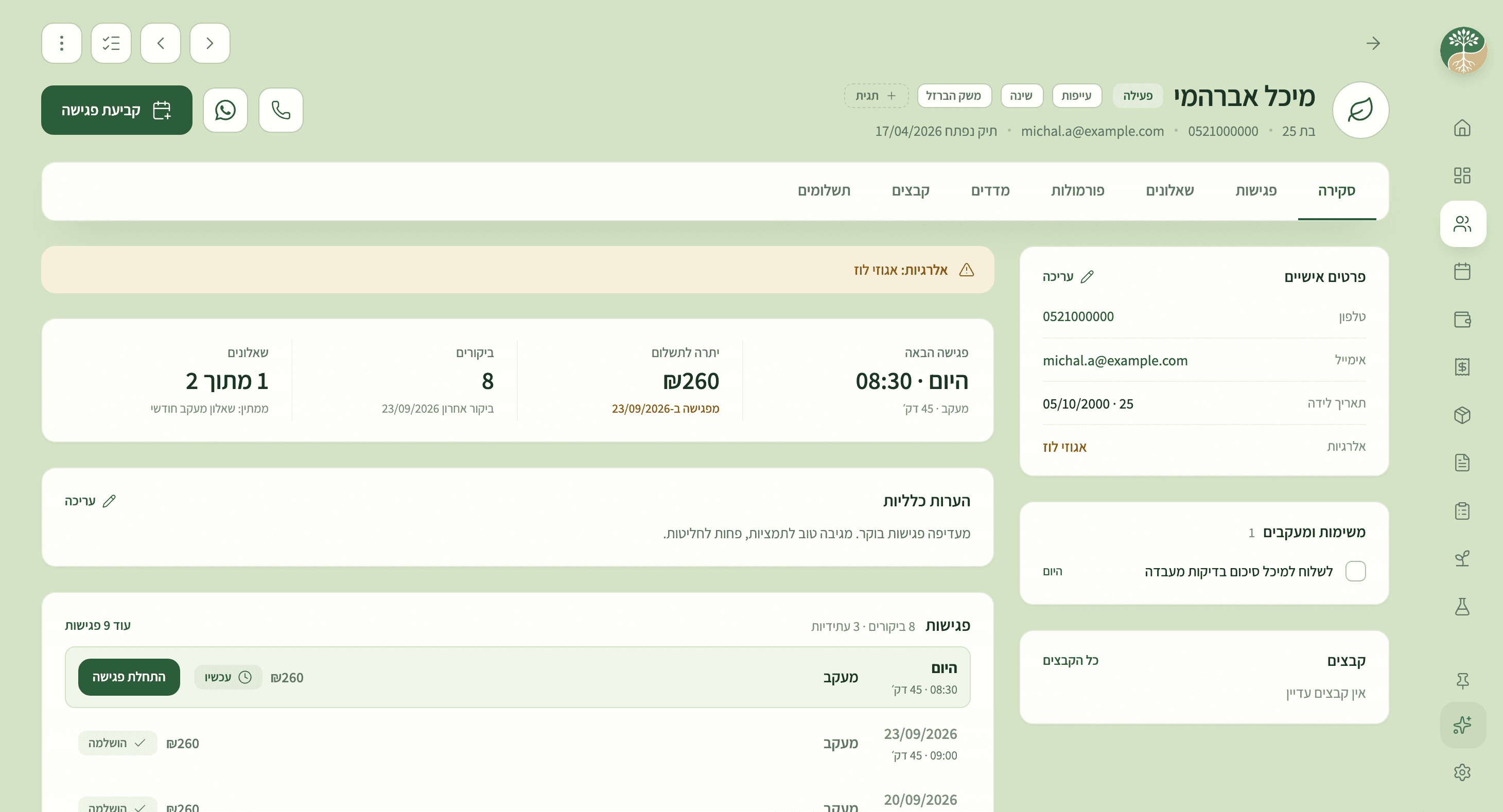The image size is (1503, 812).
Task: Check the task 'לשלוח למיכל סיכום בדיקות מעבדה'
Action: [1355, 571]
